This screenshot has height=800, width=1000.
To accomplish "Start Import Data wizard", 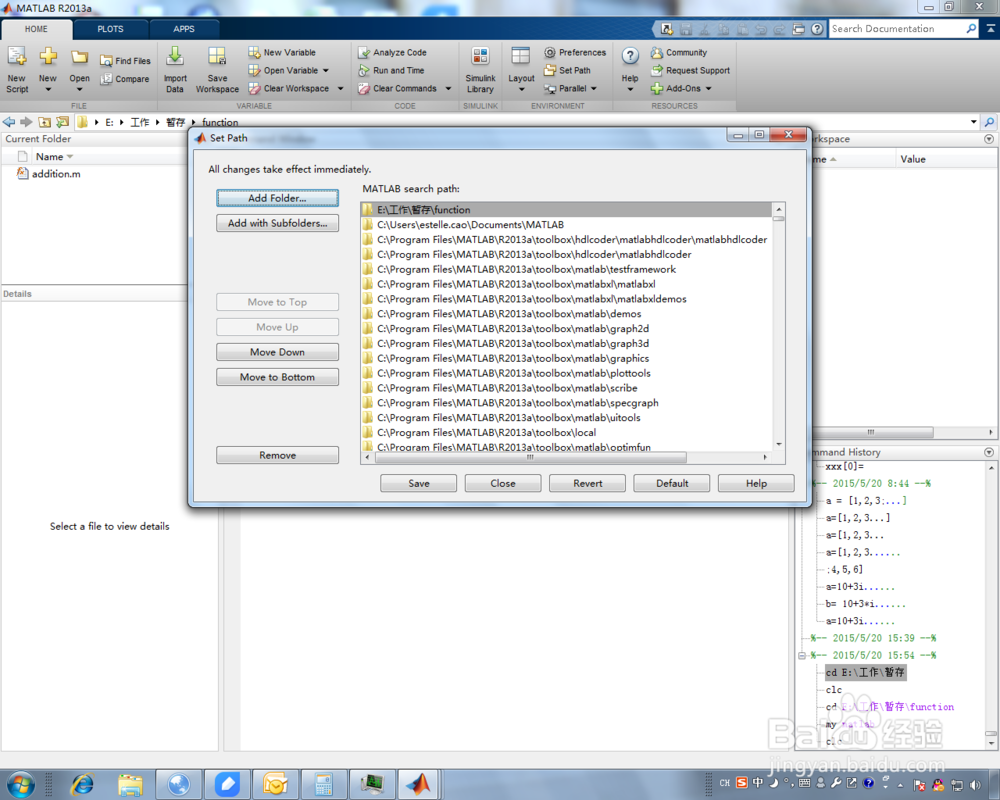I will [175, 70].
